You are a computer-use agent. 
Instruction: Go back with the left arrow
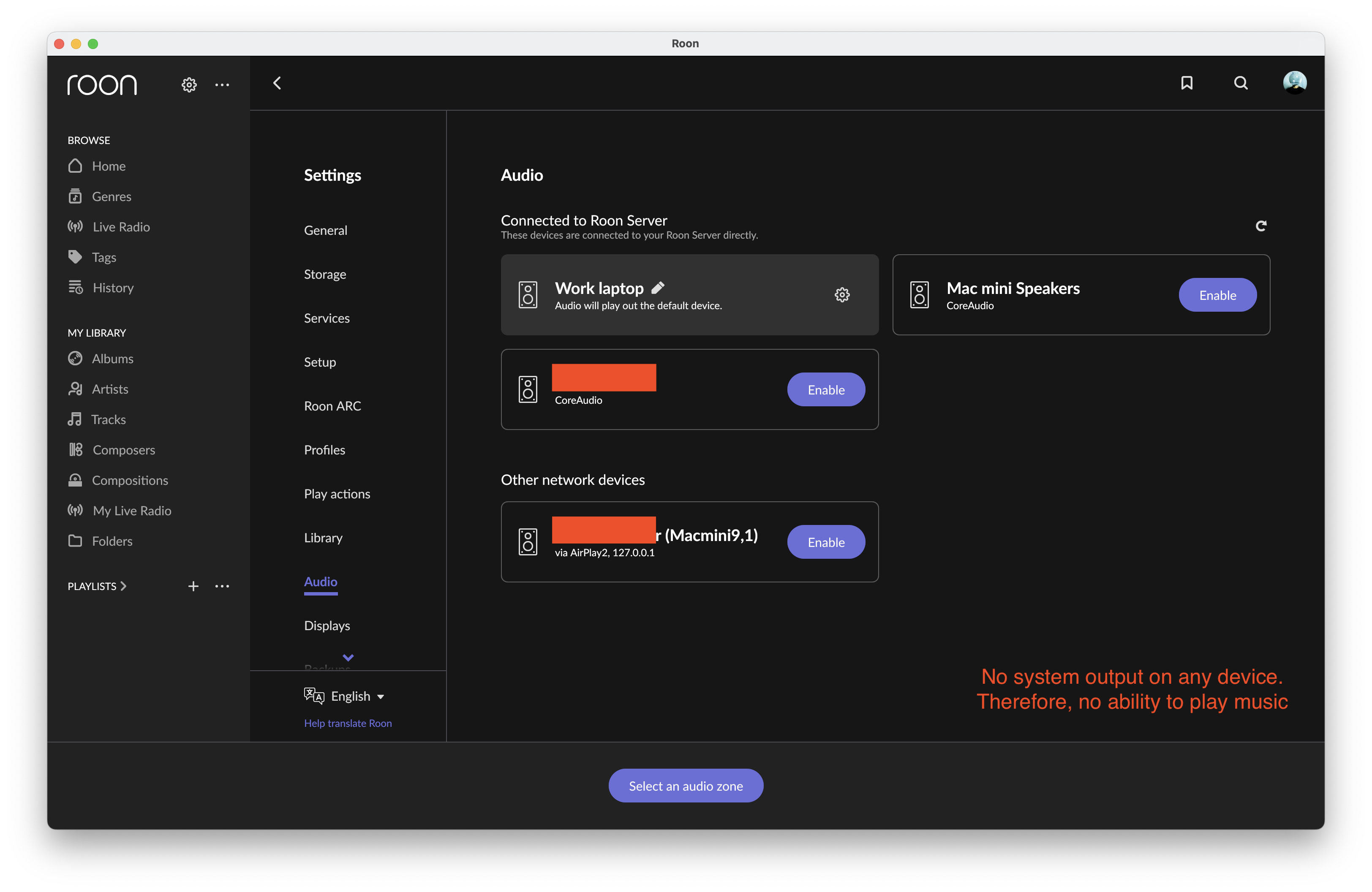click(277, 83)
